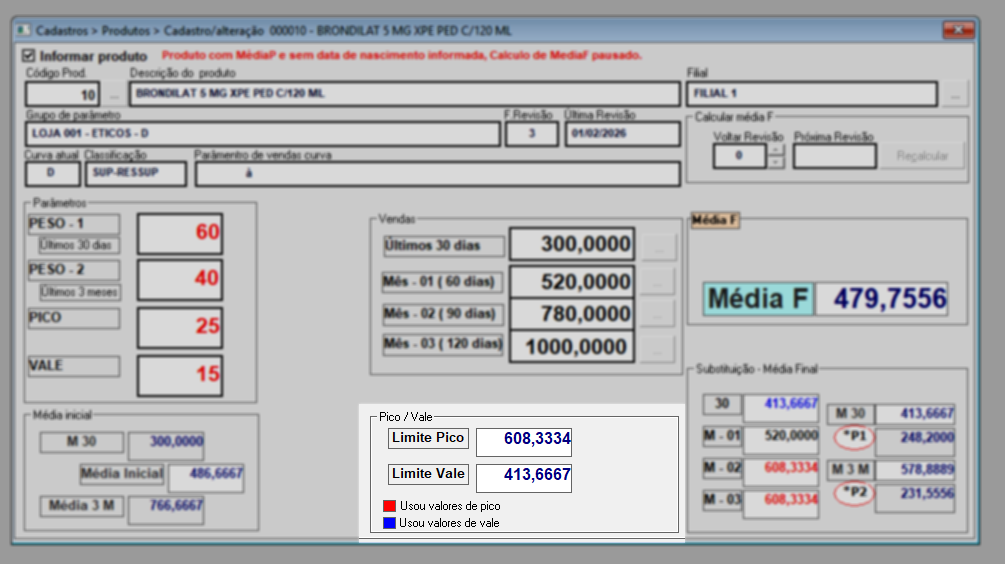Viewport: 1005px width, 564px height.
Task: Decrease Voltar Revisão with down arrow
Action: 775,162
